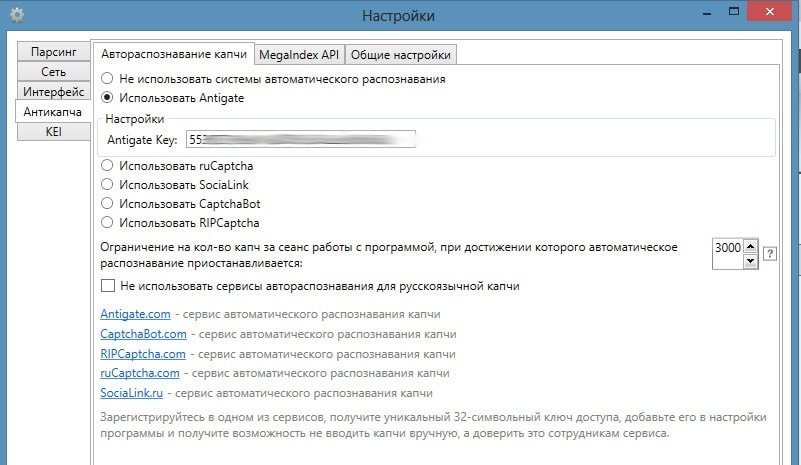Tick the Russian captcha services exclusion checkbox
The width and height of the screenshot is (801, 465).
108,286
